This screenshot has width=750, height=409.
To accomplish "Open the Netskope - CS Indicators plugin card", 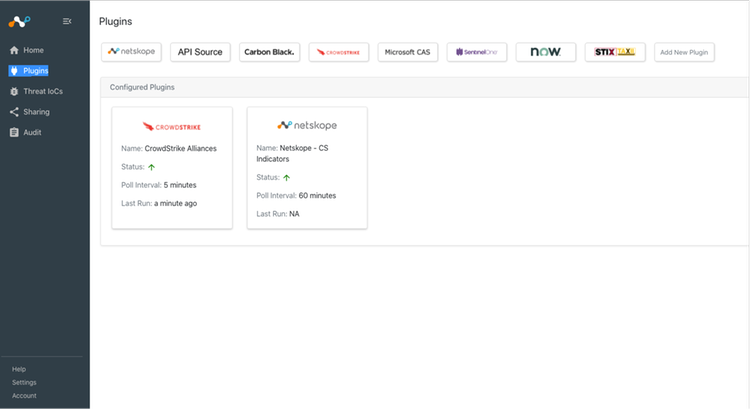I will tap(307, 168).
